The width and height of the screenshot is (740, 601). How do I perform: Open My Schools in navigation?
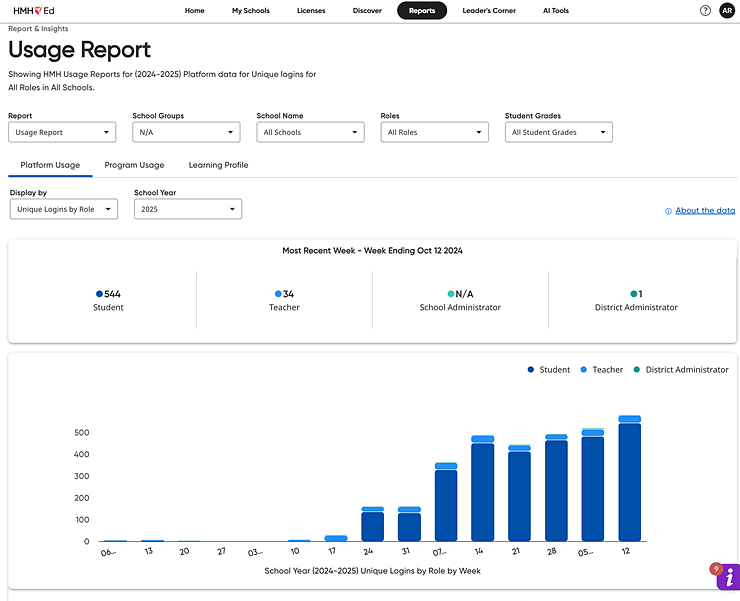pos(251,10)
